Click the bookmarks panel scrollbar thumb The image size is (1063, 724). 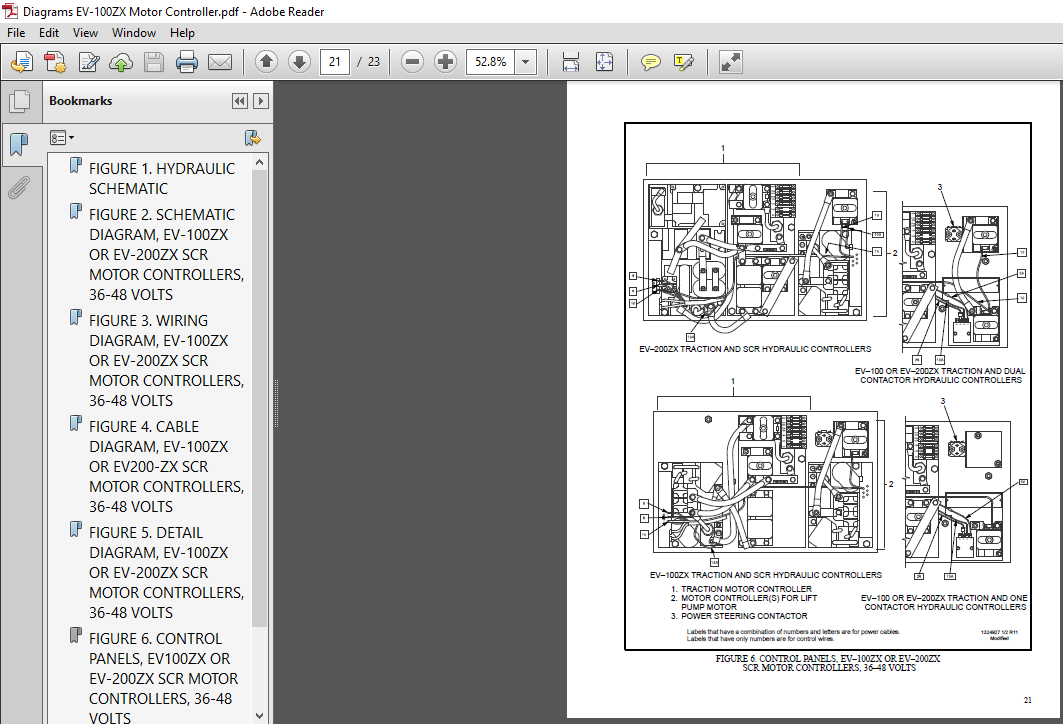260,399
